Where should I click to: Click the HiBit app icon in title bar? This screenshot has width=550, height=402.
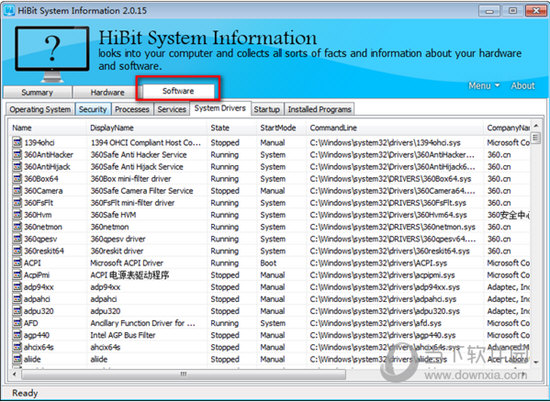(x=9, y=11)
